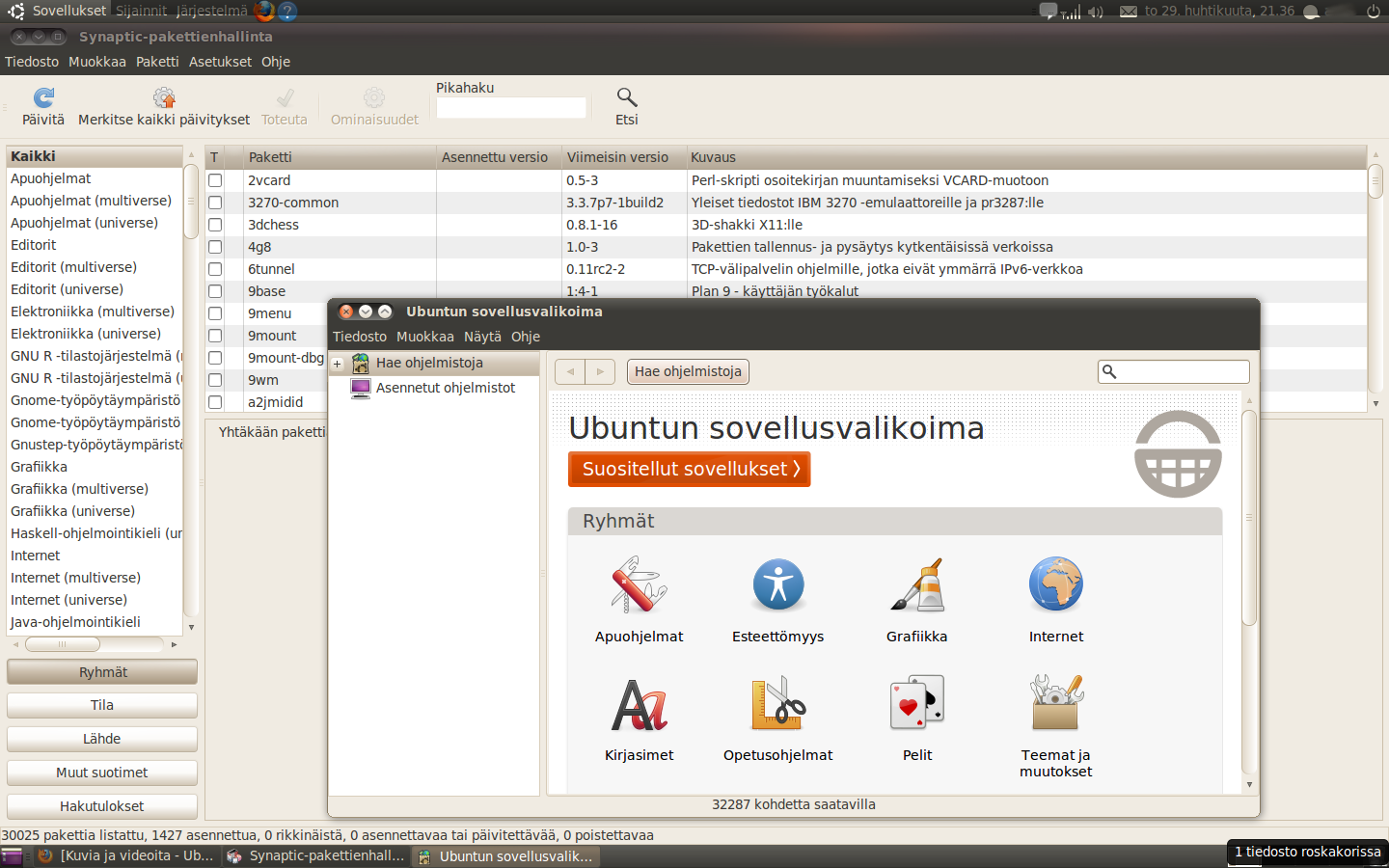Open Näytä menu in software center
The width and height of the screenshot is (1389, 868).
482,337
